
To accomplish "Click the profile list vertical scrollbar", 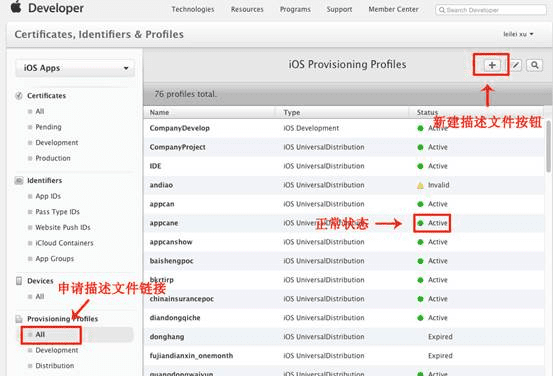I will point(549,146).
